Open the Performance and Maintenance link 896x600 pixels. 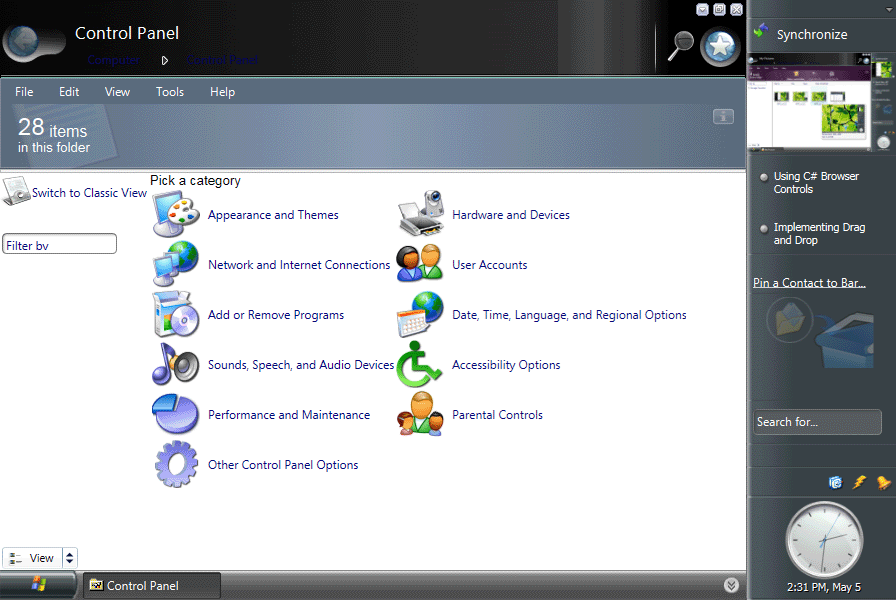(x=289, y=415)
